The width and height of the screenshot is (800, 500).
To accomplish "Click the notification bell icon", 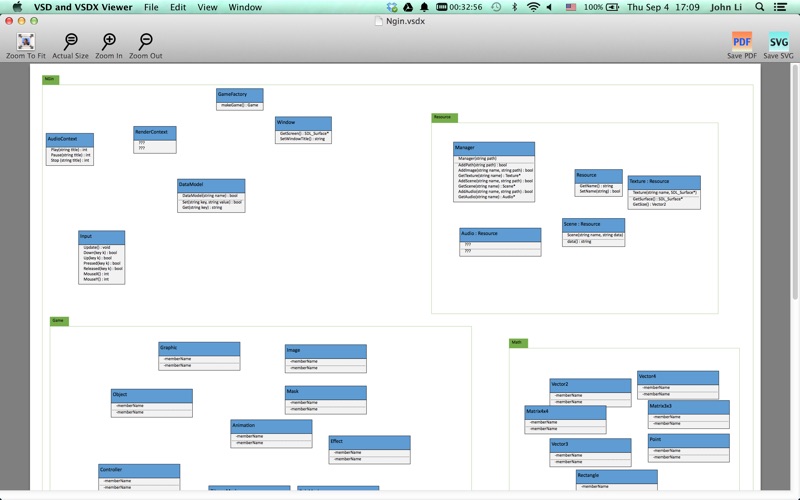I will 424,7.
